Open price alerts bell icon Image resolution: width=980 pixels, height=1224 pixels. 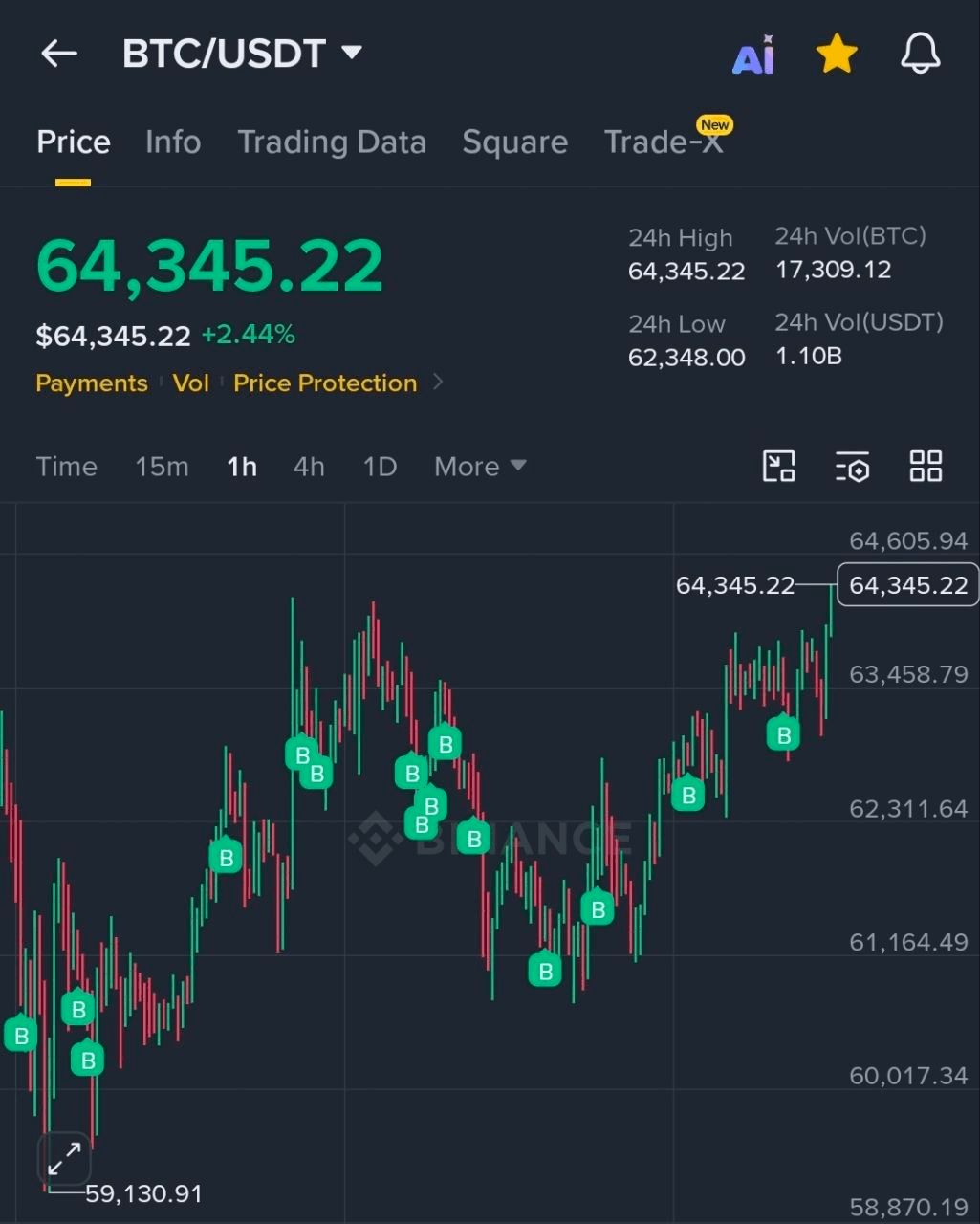(x=921, y=54)
